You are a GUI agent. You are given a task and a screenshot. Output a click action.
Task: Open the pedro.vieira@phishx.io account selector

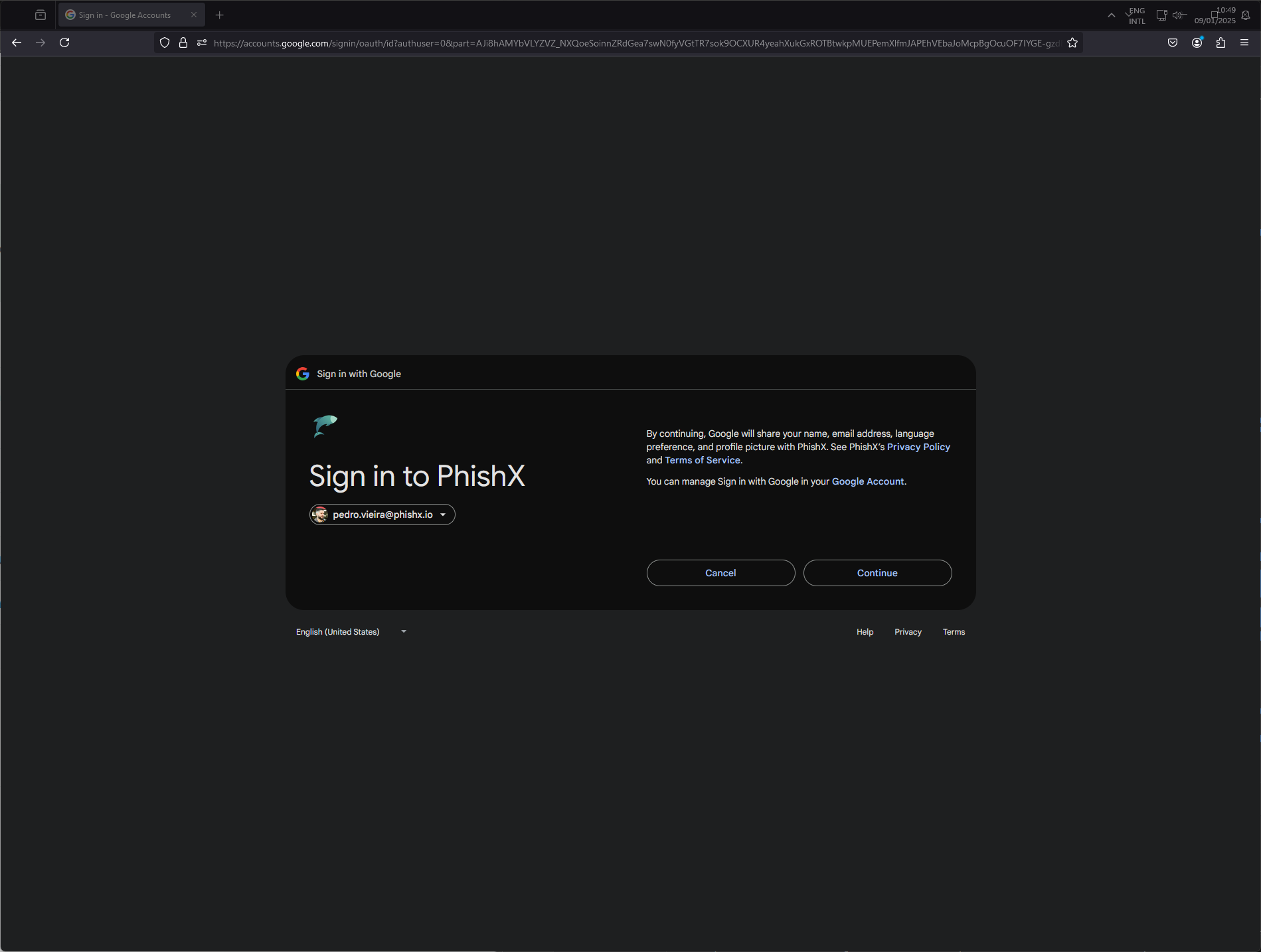[x=382, y=515]
